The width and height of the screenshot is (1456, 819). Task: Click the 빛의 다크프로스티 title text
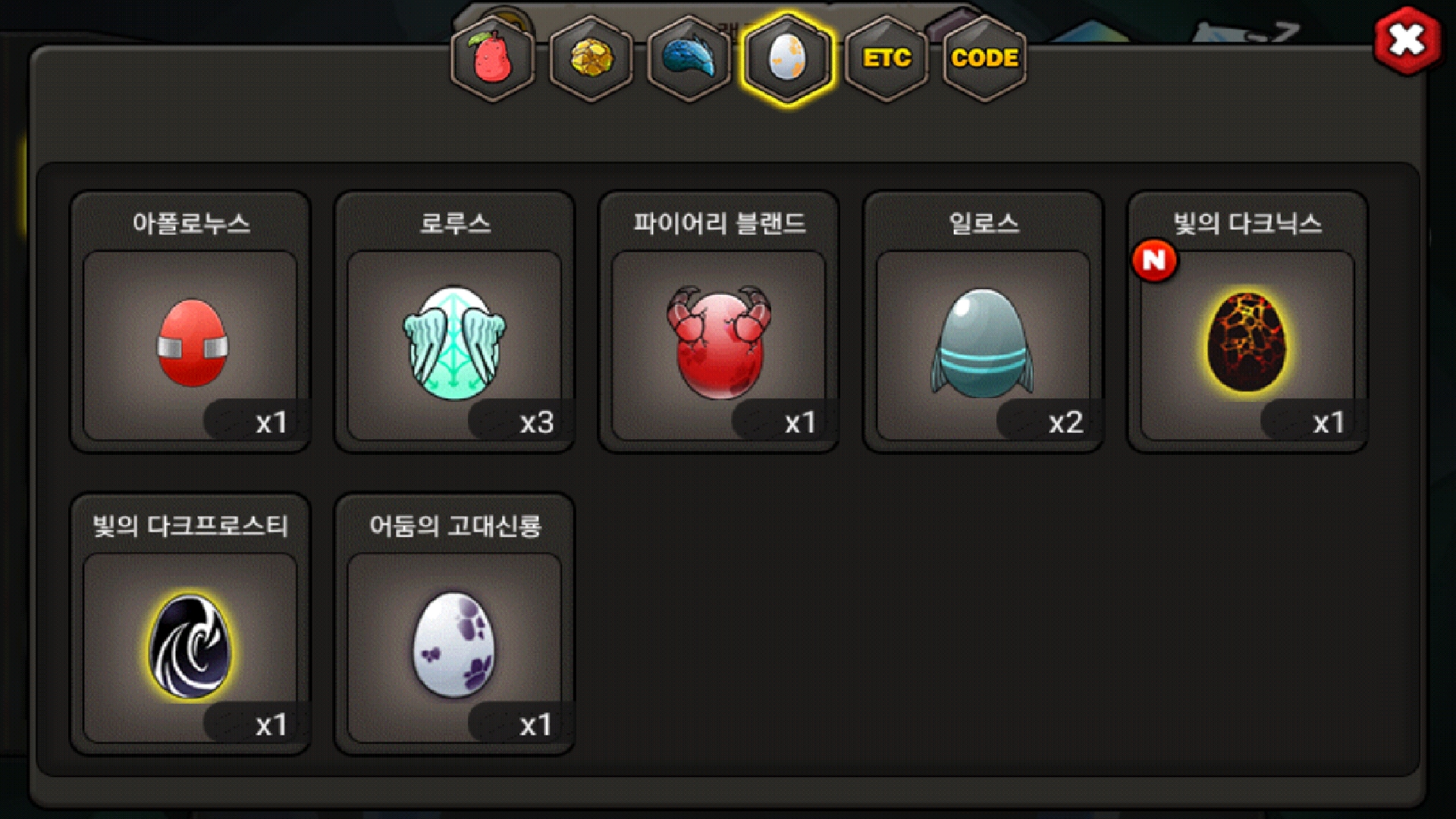[190, 526]
